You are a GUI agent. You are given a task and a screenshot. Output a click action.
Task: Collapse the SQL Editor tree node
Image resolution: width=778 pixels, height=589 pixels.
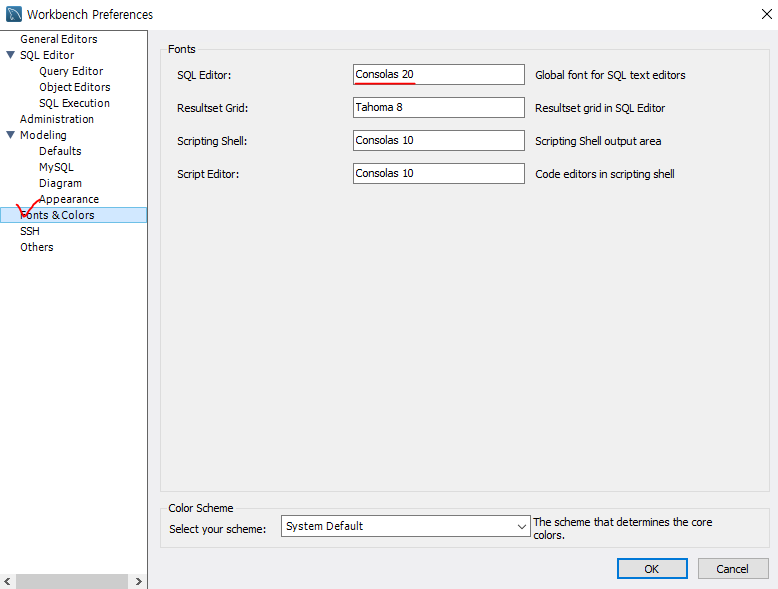[10, 55]
